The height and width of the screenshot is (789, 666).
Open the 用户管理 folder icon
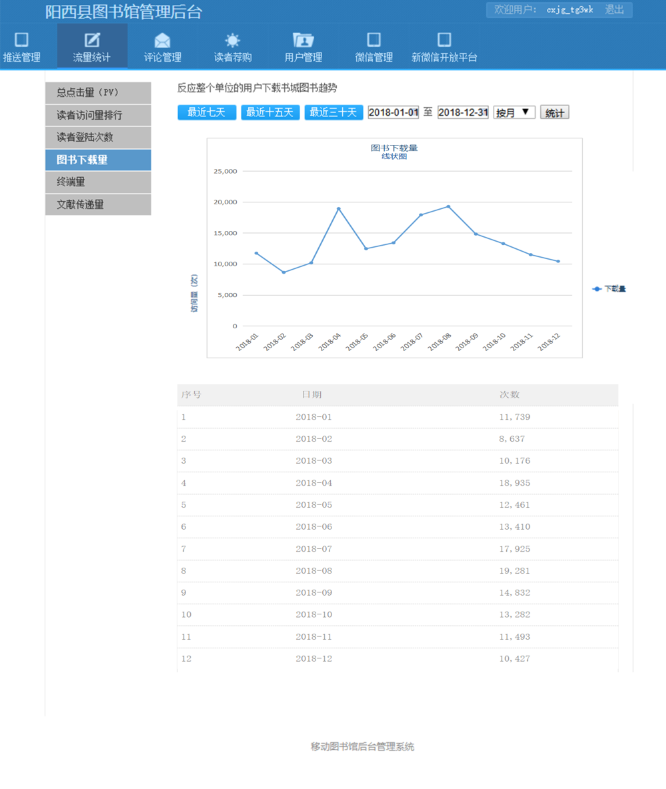(303, 40)
